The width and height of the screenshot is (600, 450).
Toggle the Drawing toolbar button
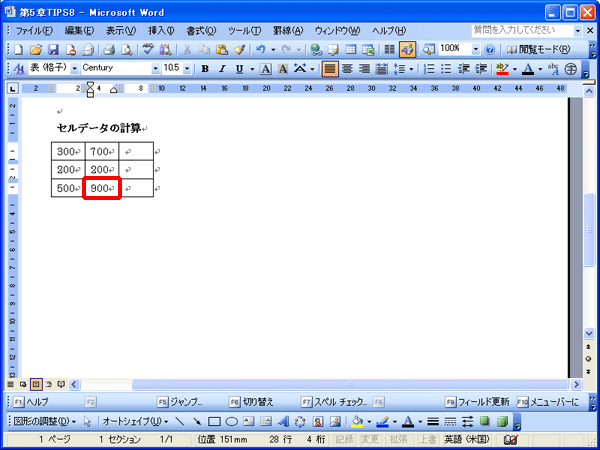(x=408, y=49)
